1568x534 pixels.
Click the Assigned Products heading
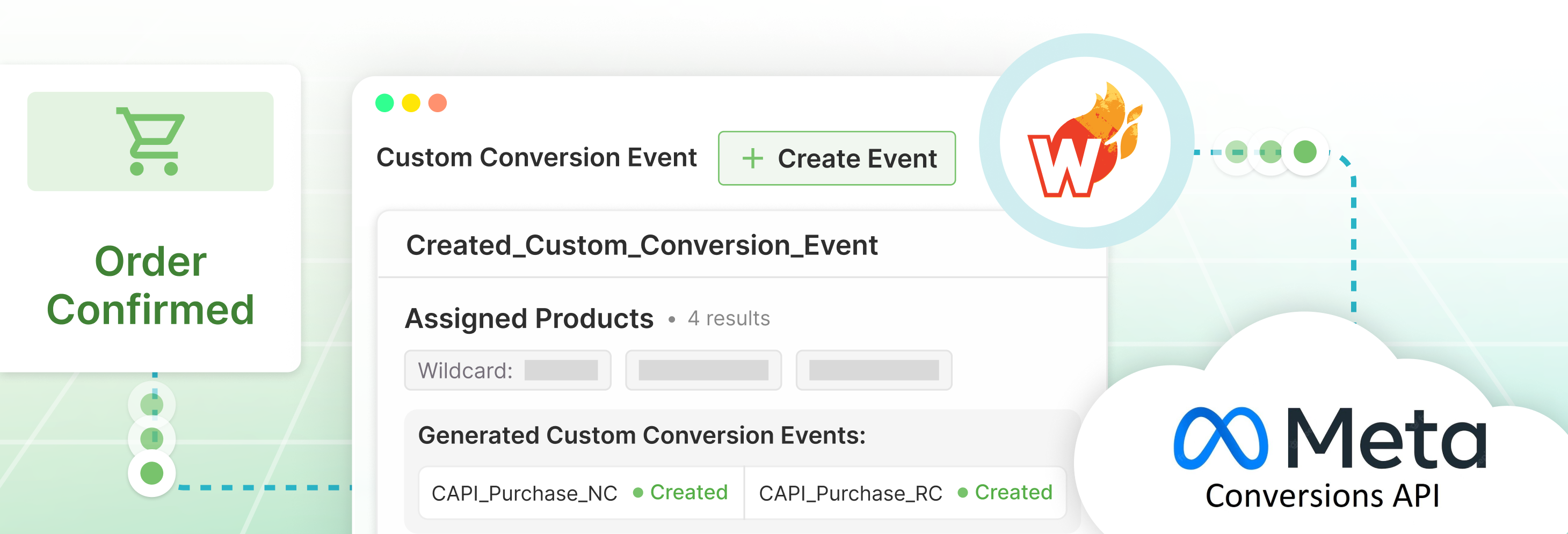pyautogui.click(x=529, y=318)
